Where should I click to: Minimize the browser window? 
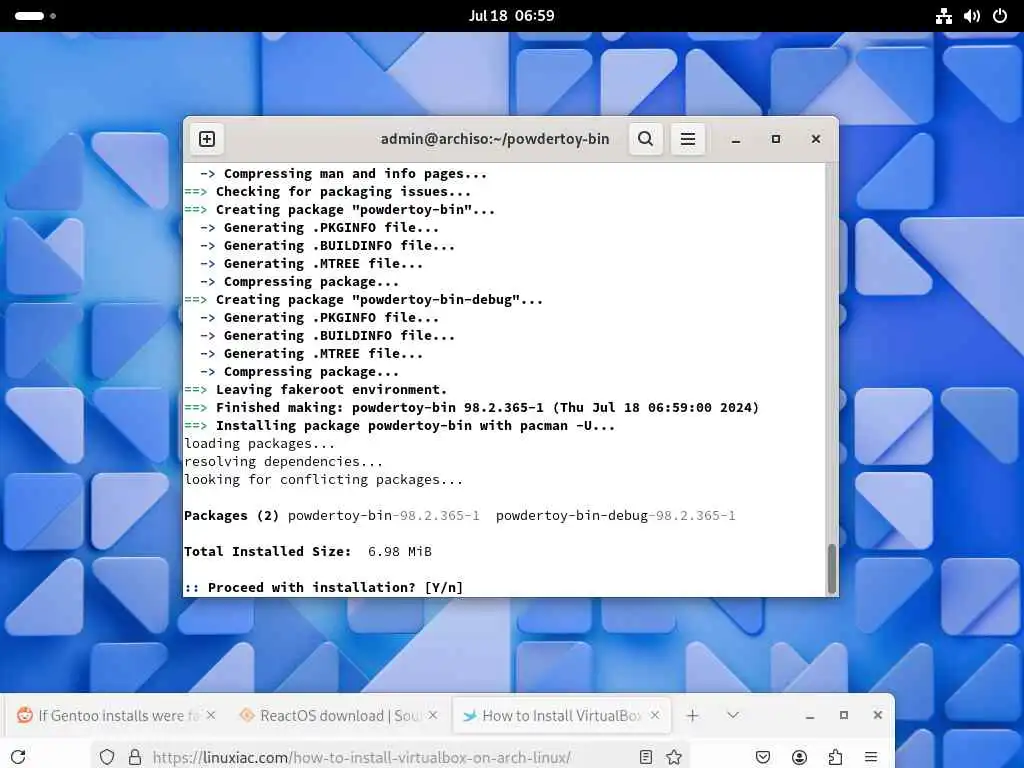coord(810,716)
